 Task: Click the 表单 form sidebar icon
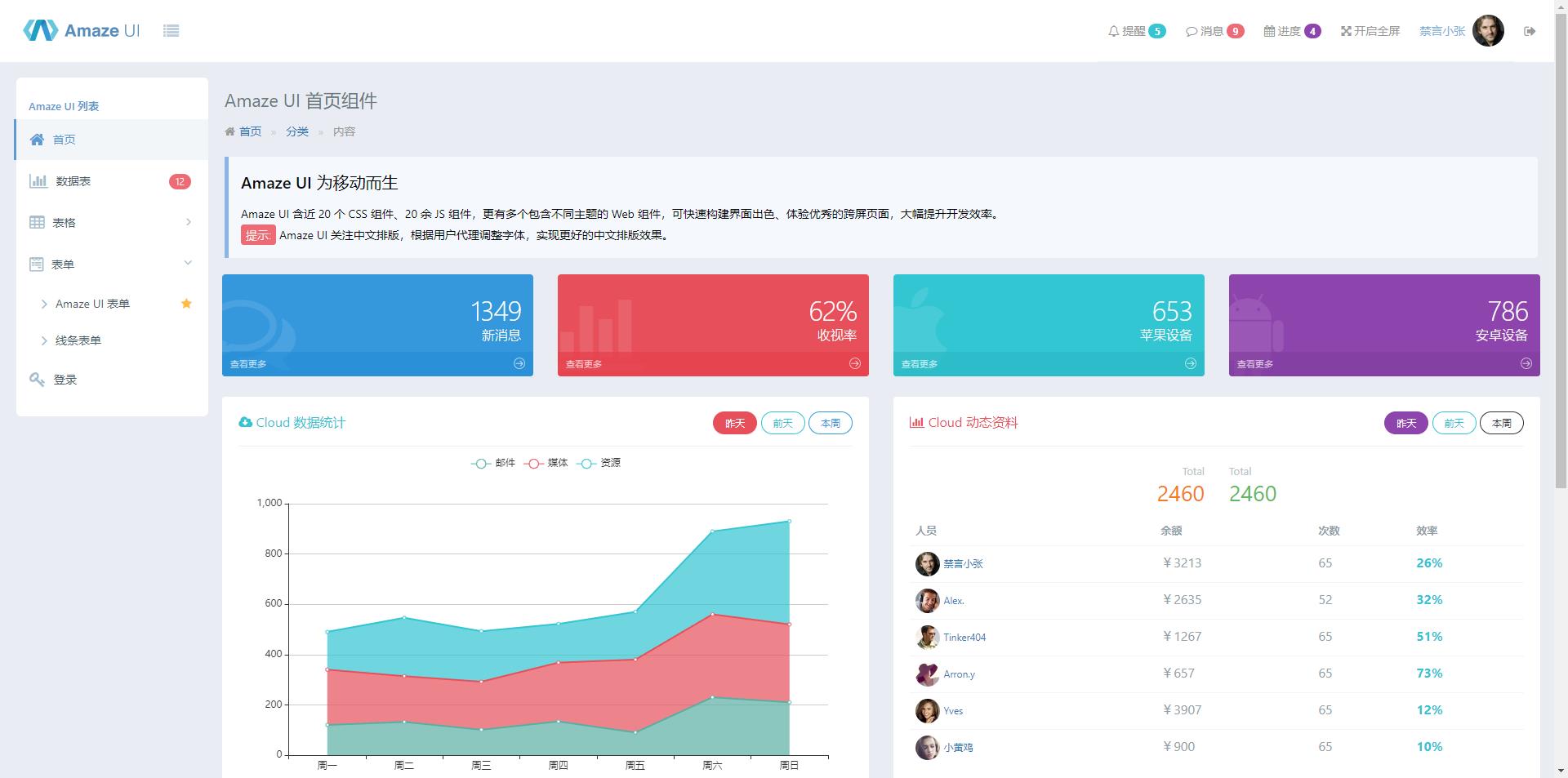click(36, 264)
